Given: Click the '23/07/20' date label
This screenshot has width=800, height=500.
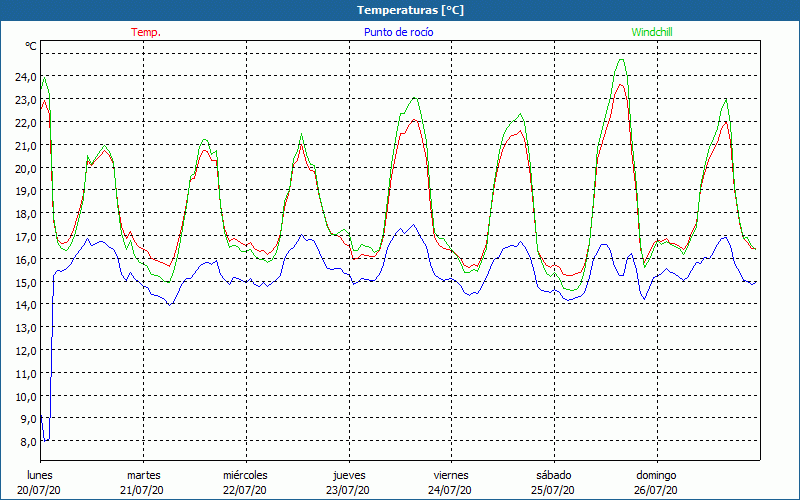Looking at the screenshot, I should pyautogui.click(x=348, y=490).
